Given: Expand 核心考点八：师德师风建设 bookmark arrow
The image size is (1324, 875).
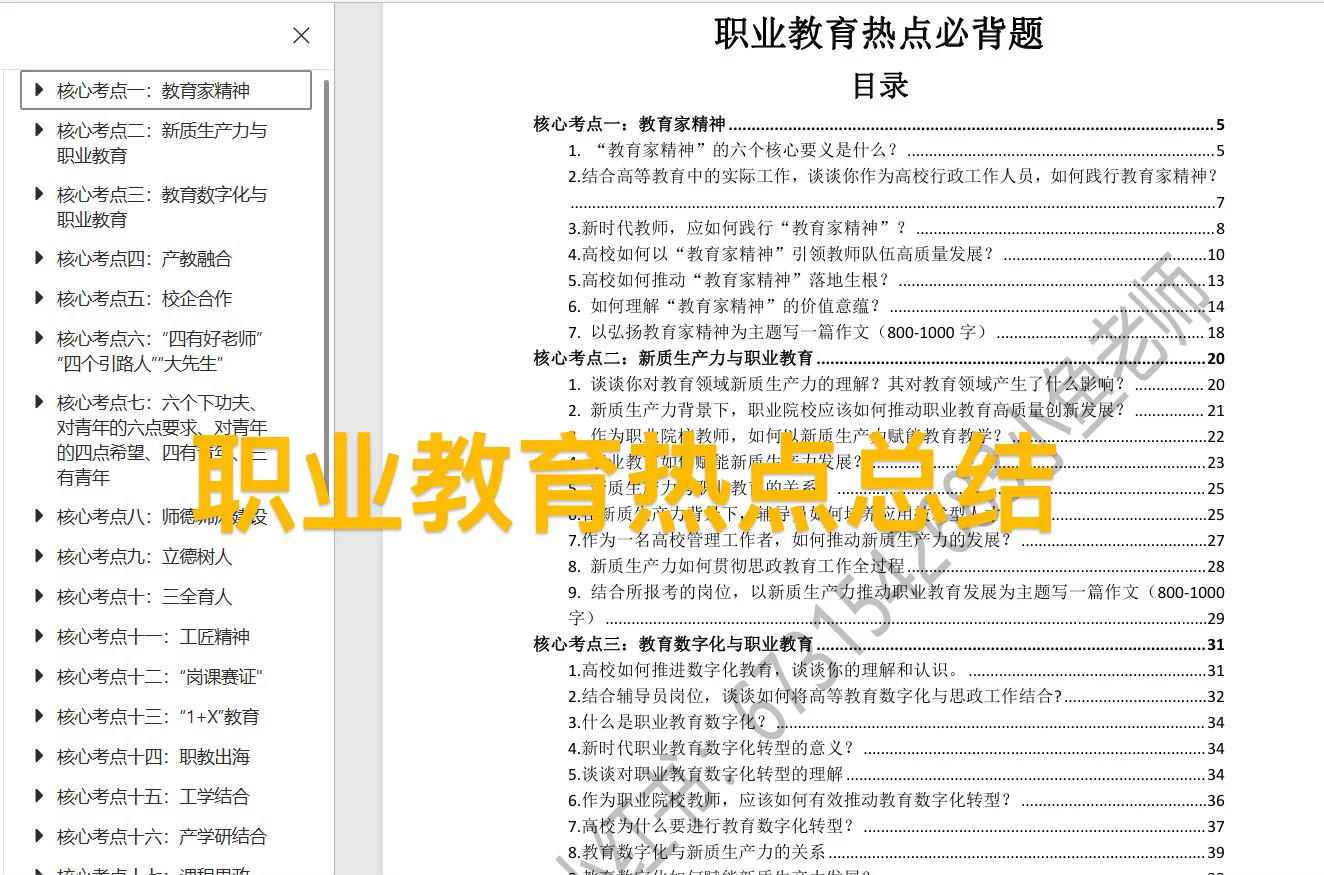Looking at the screenshot, I should [x=39, y=516].
